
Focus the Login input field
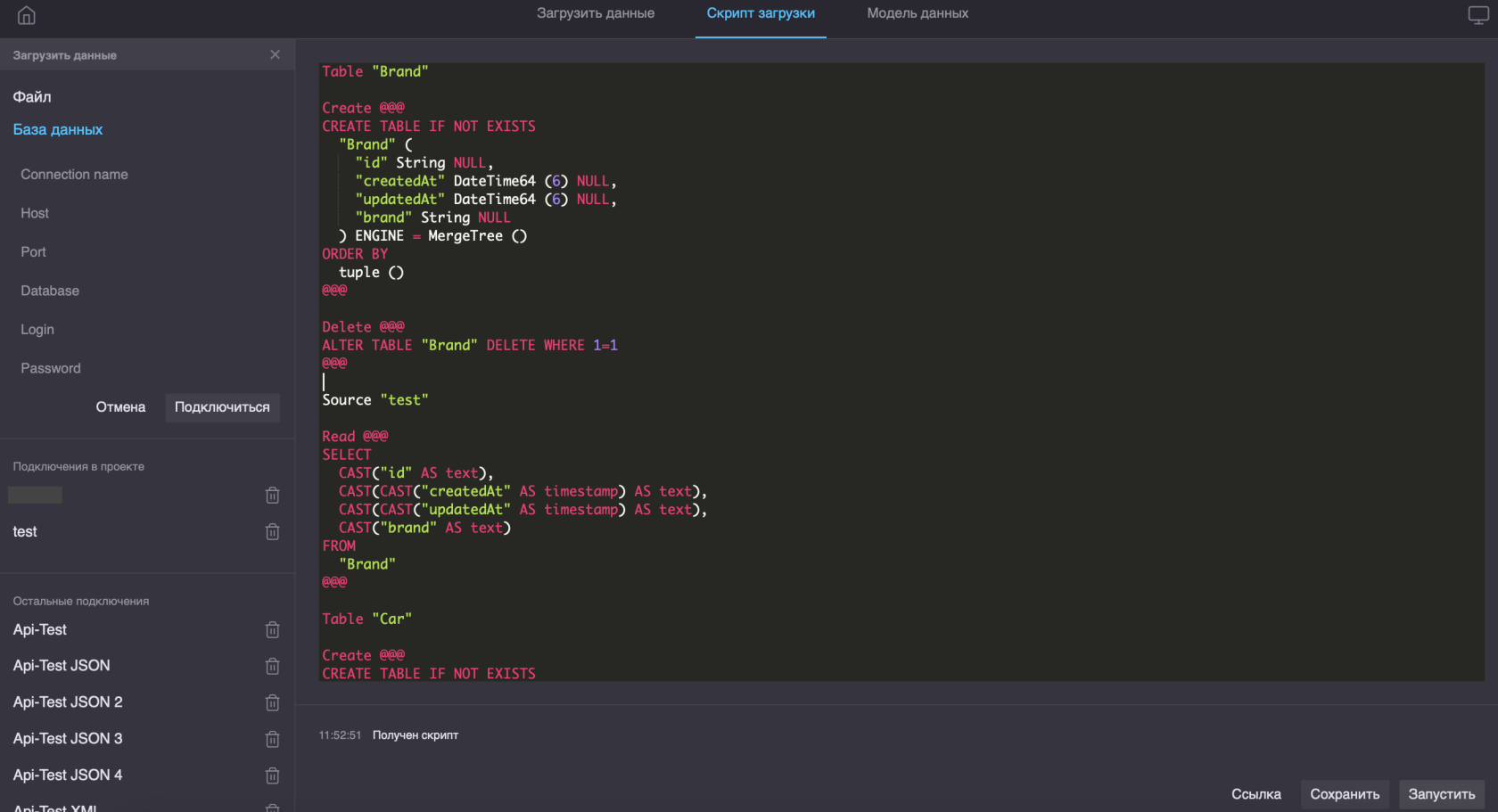[147, 330]
